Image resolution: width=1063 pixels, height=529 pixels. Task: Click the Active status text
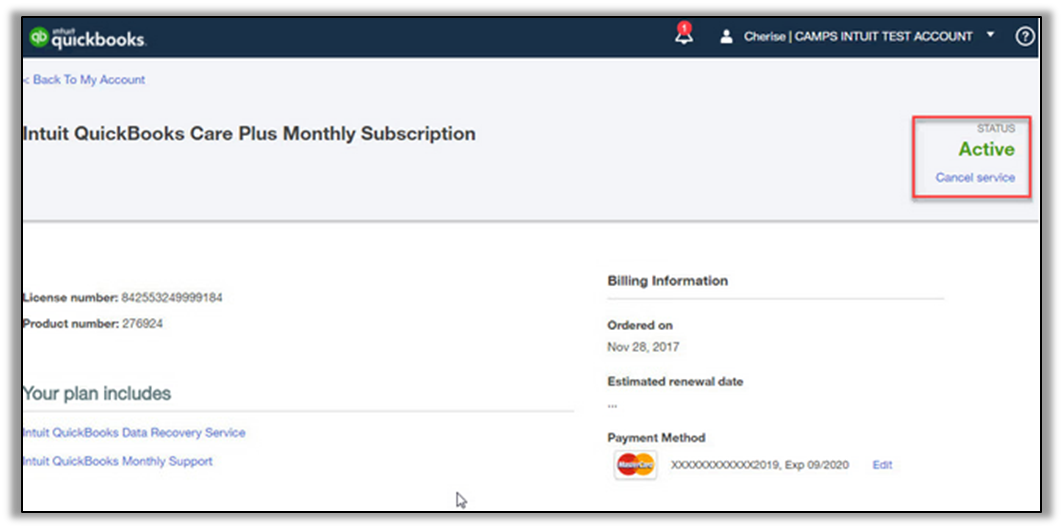(x=986, y=149)
